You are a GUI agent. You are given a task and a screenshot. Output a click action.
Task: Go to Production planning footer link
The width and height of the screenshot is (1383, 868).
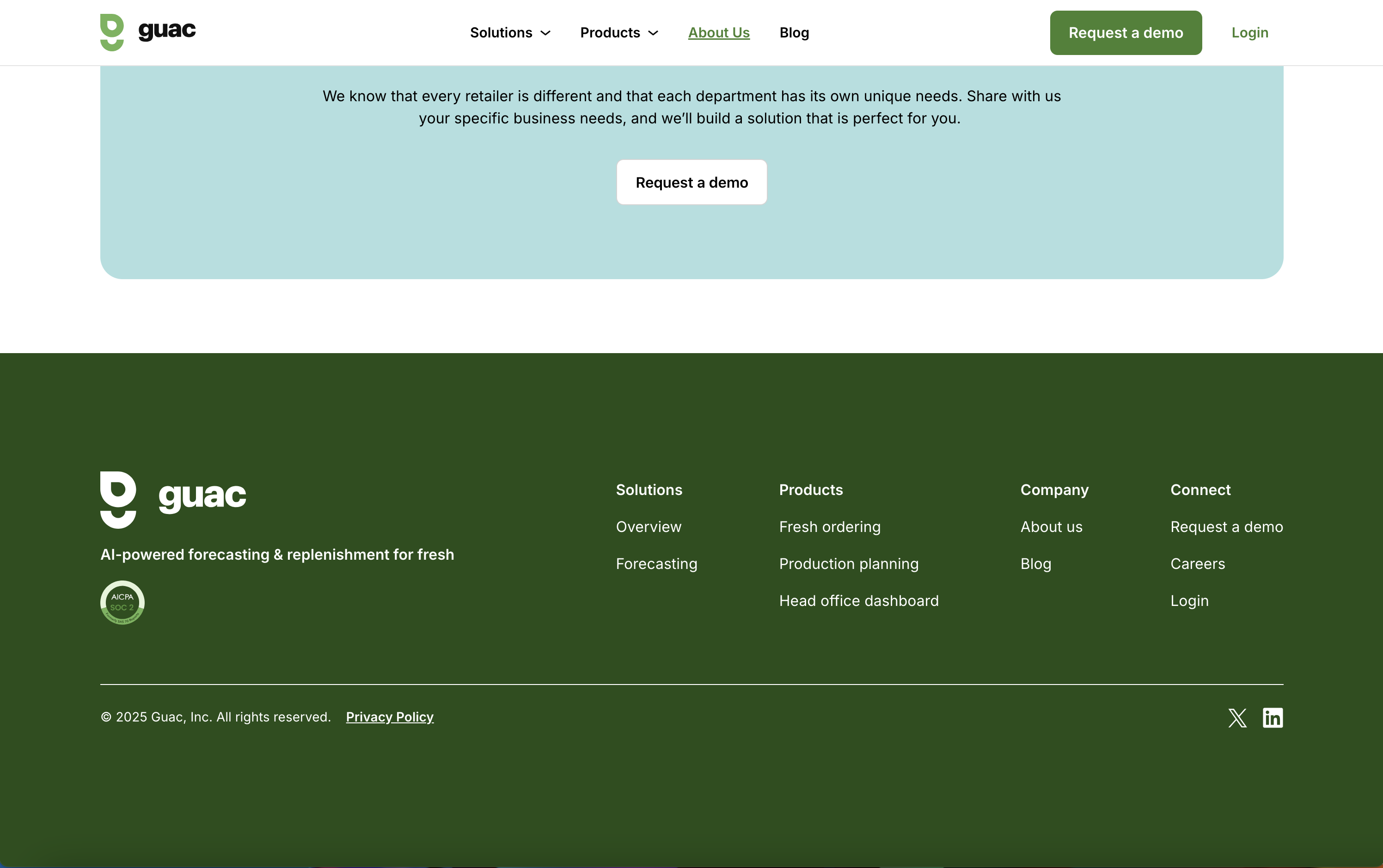(849, 564)
